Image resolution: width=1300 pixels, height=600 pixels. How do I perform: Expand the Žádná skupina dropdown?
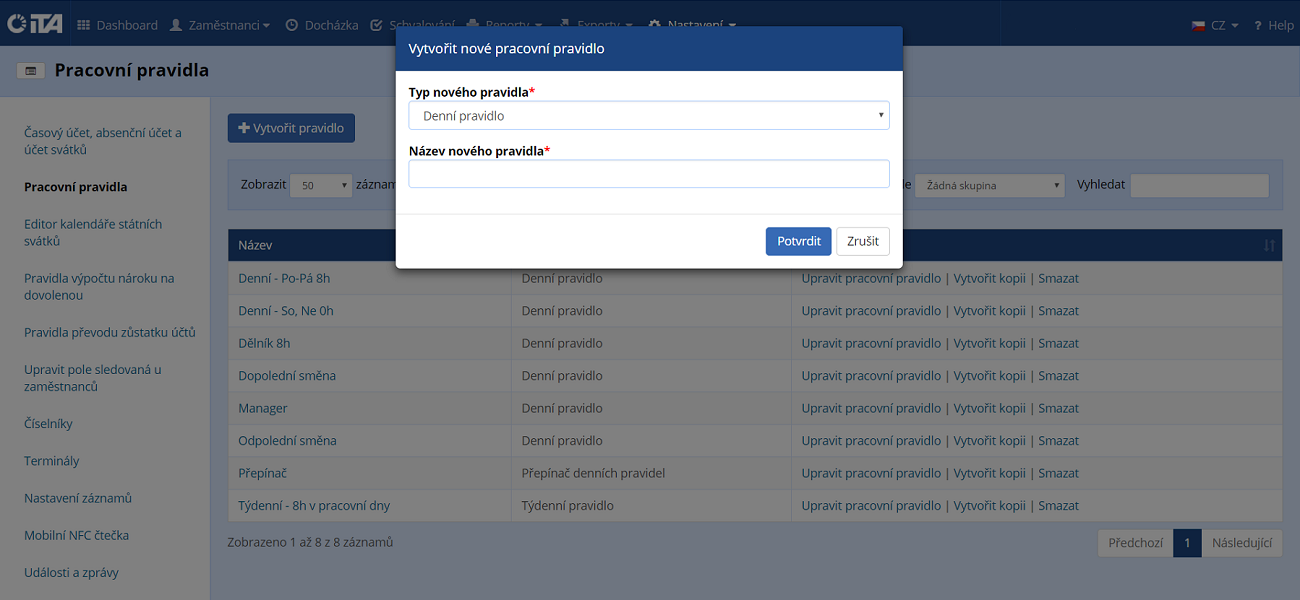[x=990, y=185]
